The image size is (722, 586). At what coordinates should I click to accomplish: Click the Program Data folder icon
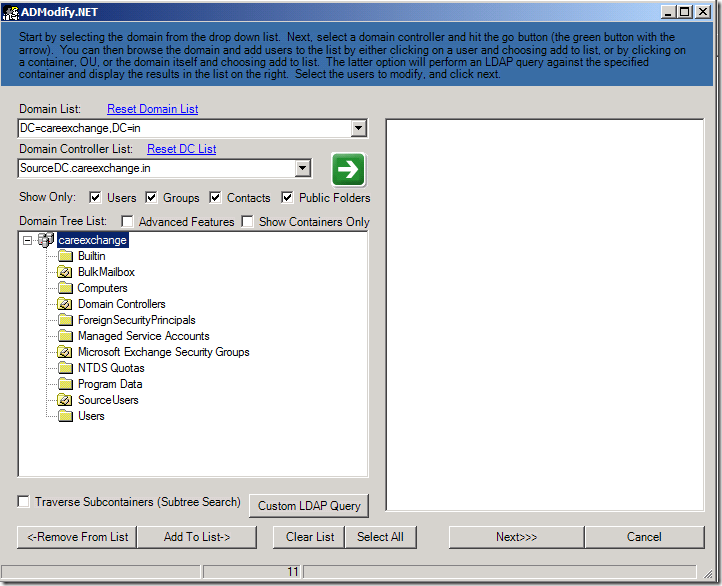(65, 384)
